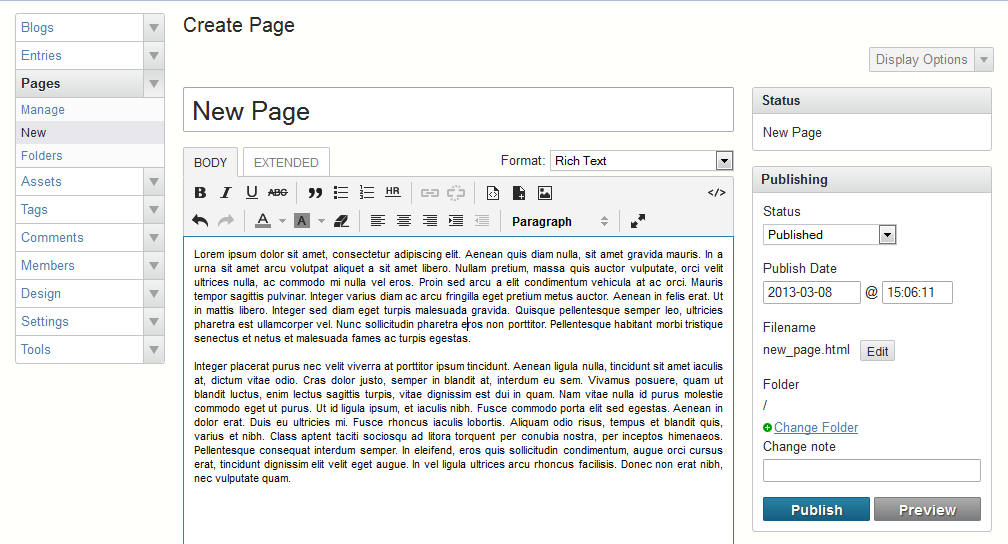The width and height of the screenshot is (1008, 544).
Task: Switch to the Extended tab
Action: pos(286,162)
